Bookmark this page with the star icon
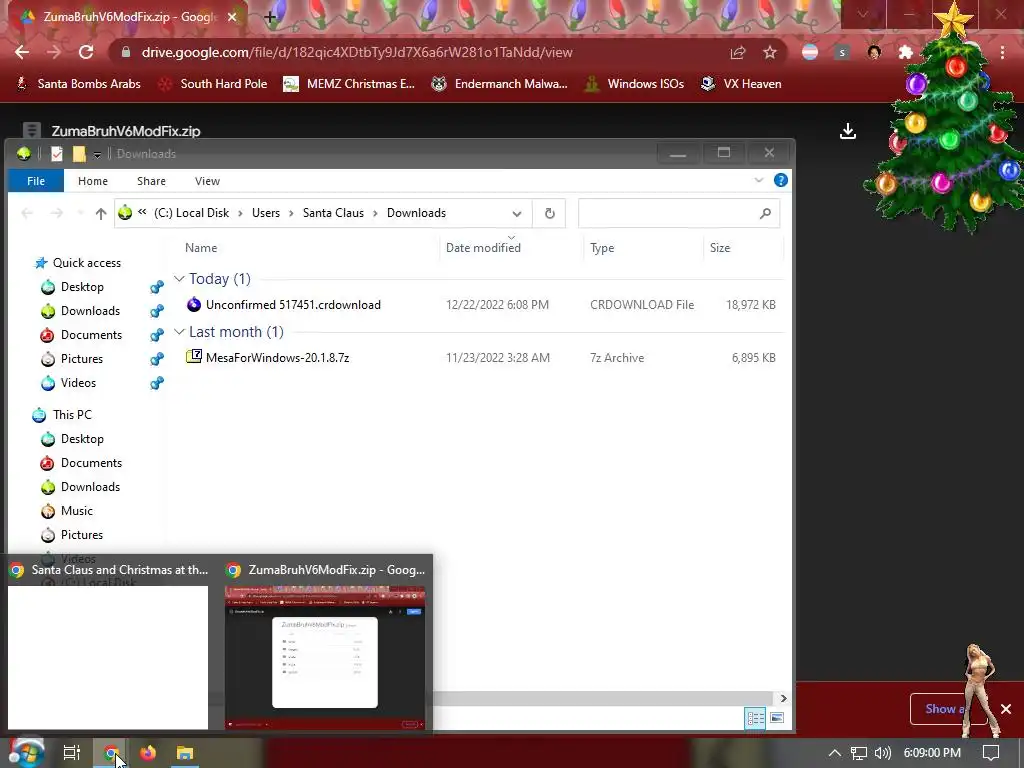Image resolution: width=1024 pixels, height=768 pixels. coord(770,52)
